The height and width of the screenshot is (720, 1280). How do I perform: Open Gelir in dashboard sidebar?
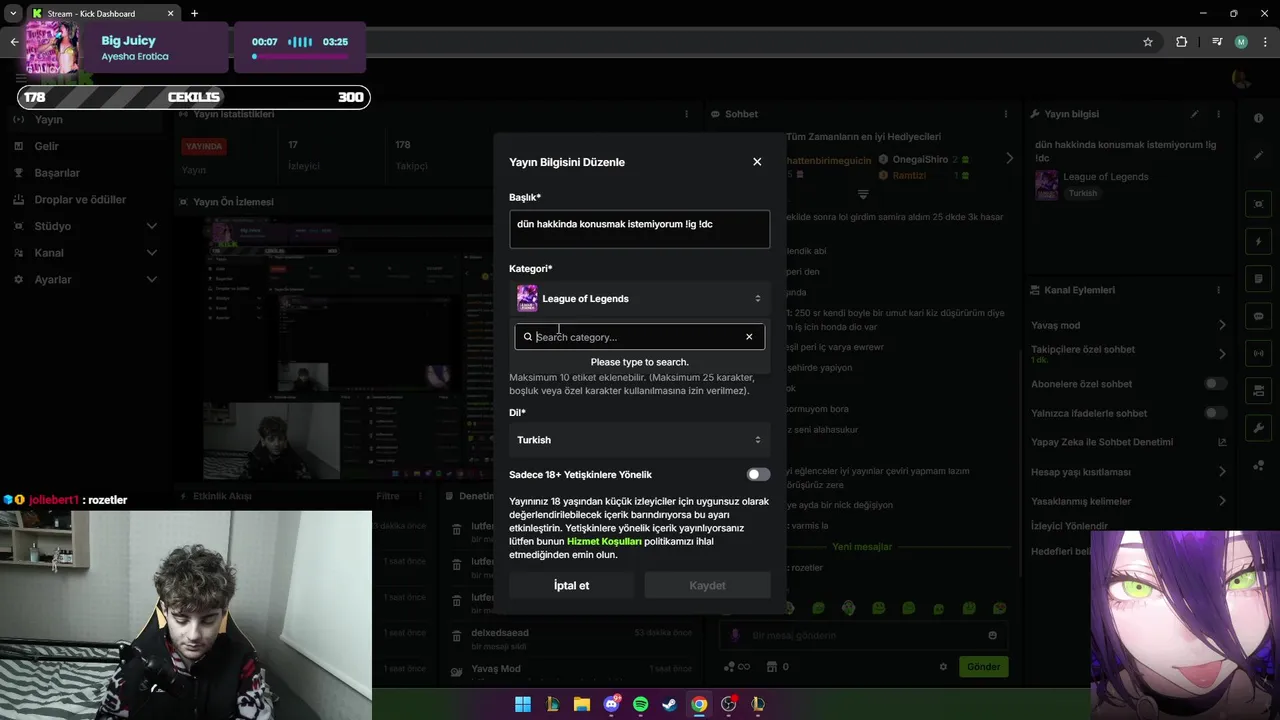[46, 146]
